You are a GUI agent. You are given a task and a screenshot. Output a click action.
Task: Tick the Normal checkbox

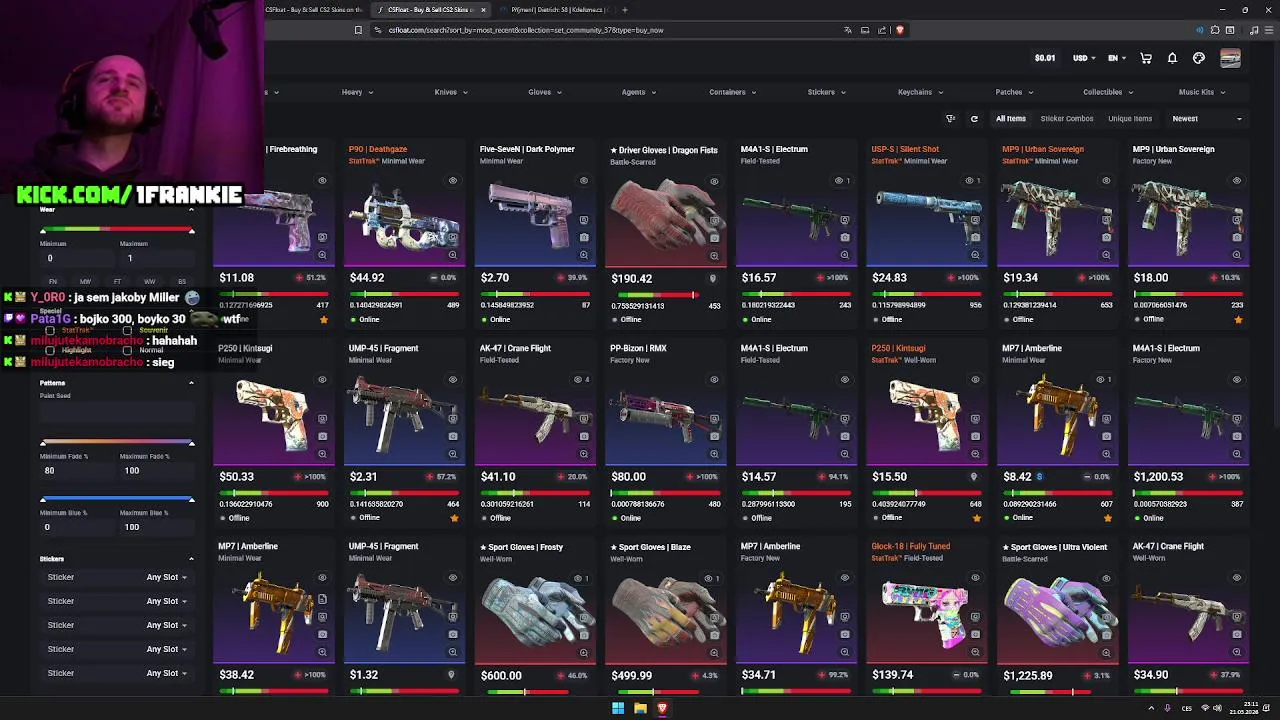(x=127, y=350)
